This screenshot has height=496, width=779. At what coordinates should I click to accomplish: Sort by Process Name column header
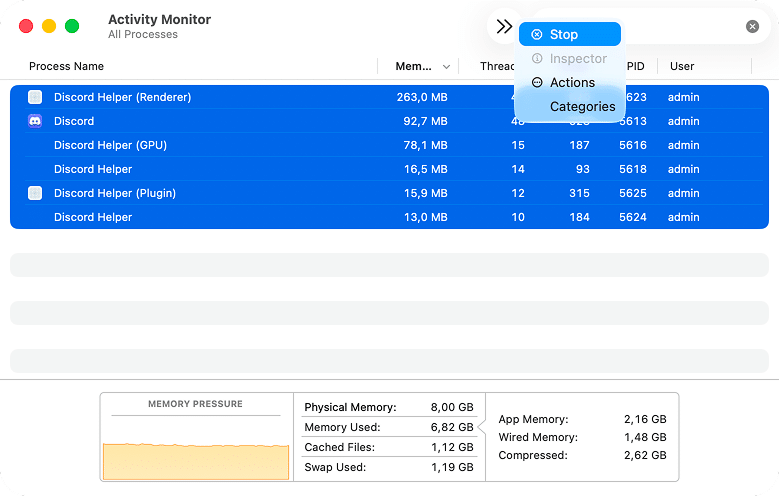click(67, 66)
